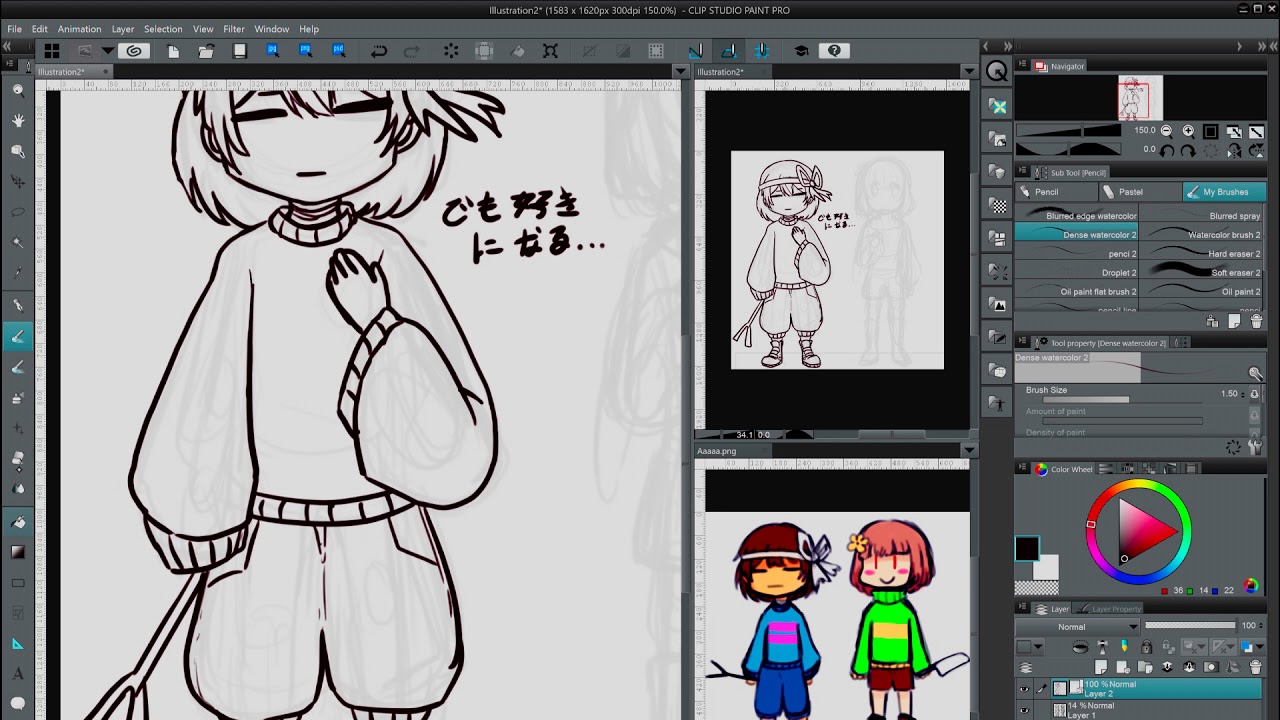Toggle clip to layer below
Image resolution: width=1280 pixels, height=720 pixels.
pos(1080,647)
